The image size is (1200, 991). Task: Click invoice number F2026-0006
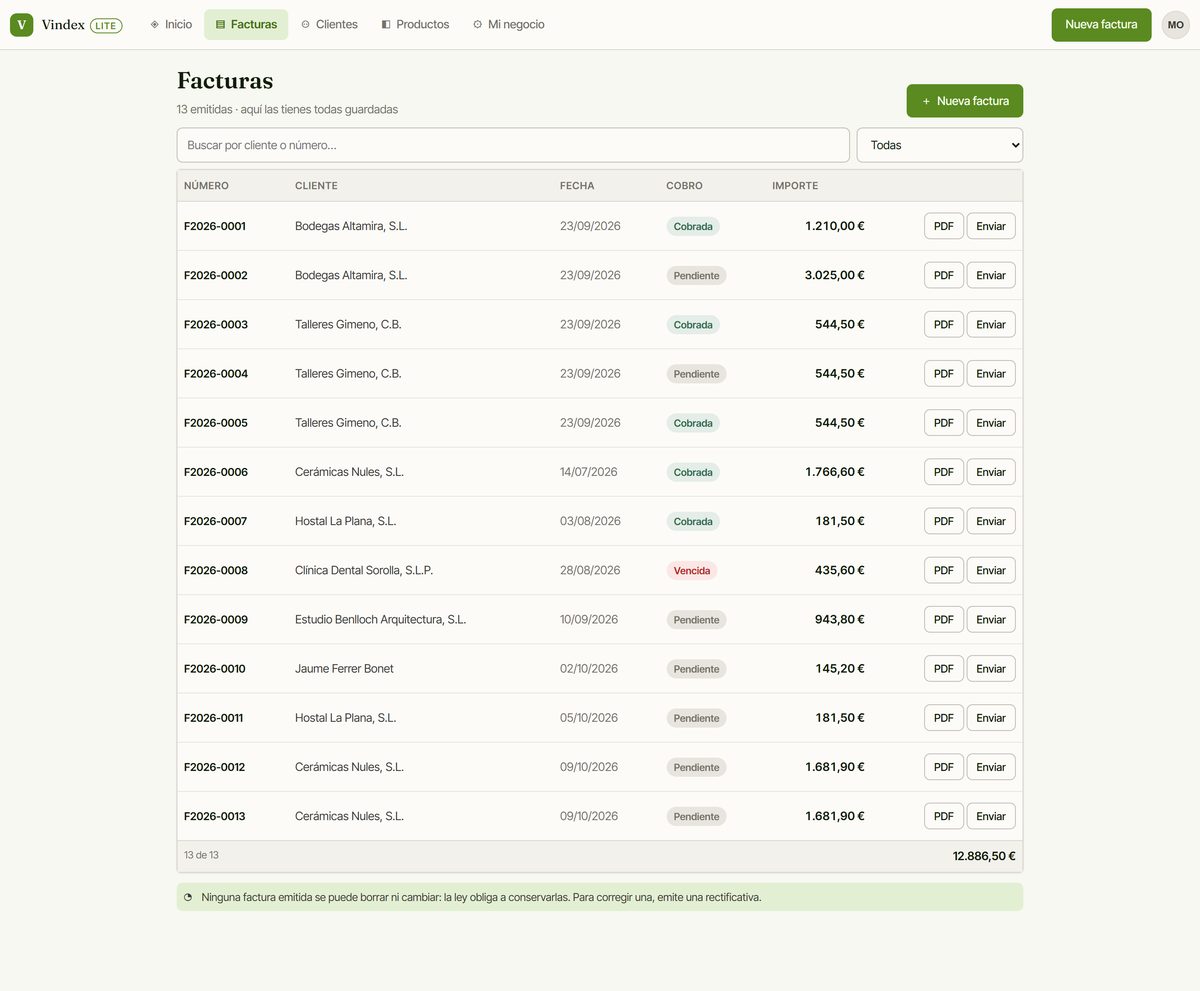click(x=216, y=472)
